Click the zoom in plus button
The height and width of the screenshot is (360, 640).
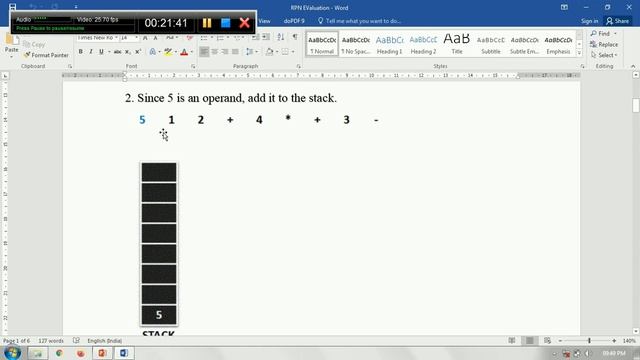[x=614, y=340]
